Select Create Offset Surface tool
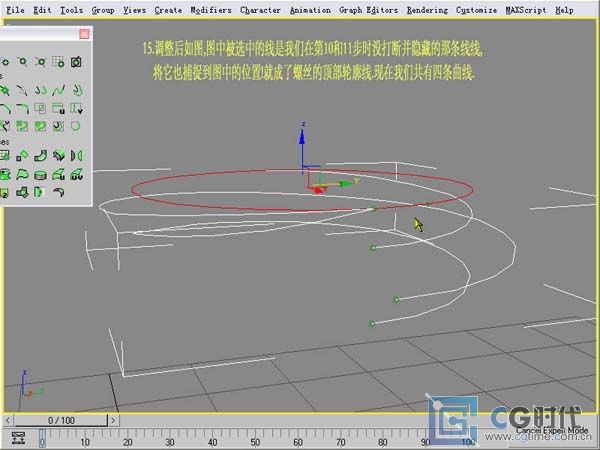 tap(58, 156)
